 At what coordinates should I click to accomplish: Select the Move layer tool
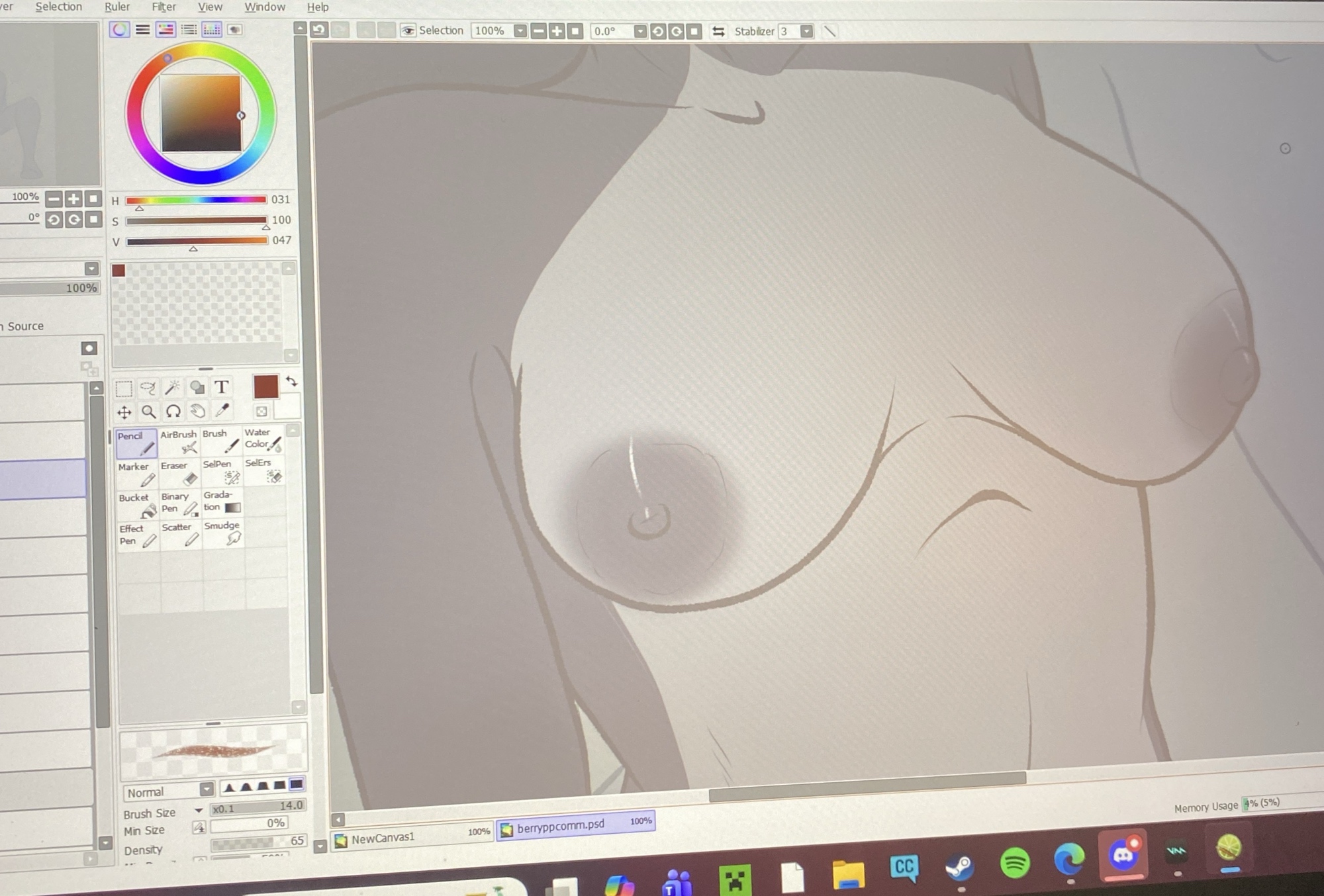point(124,413)
